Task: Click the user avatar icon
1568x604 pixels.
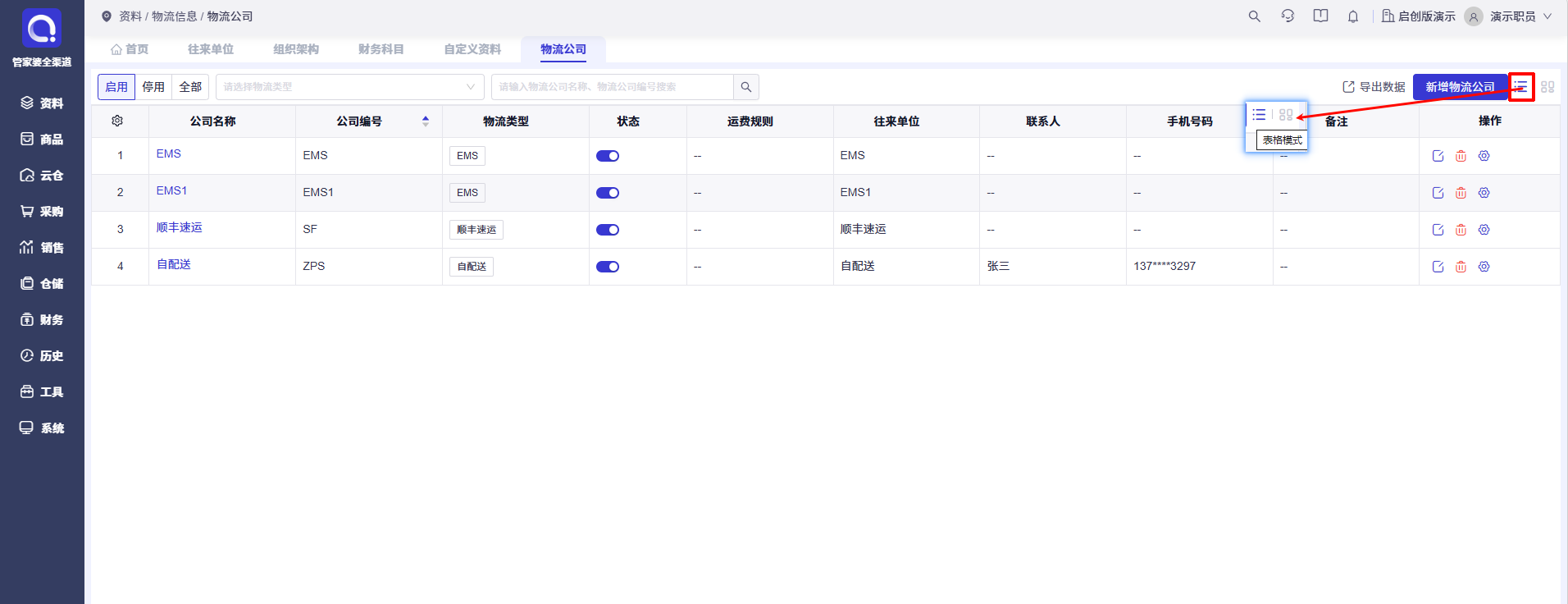Action: [1474, 16]
